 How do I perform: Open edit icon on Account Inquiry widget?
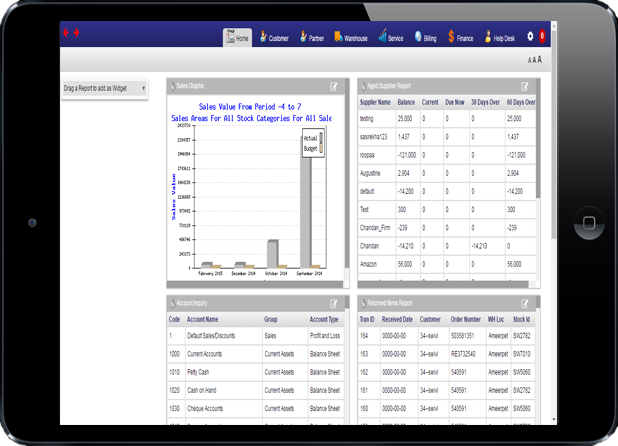(334, 303)
